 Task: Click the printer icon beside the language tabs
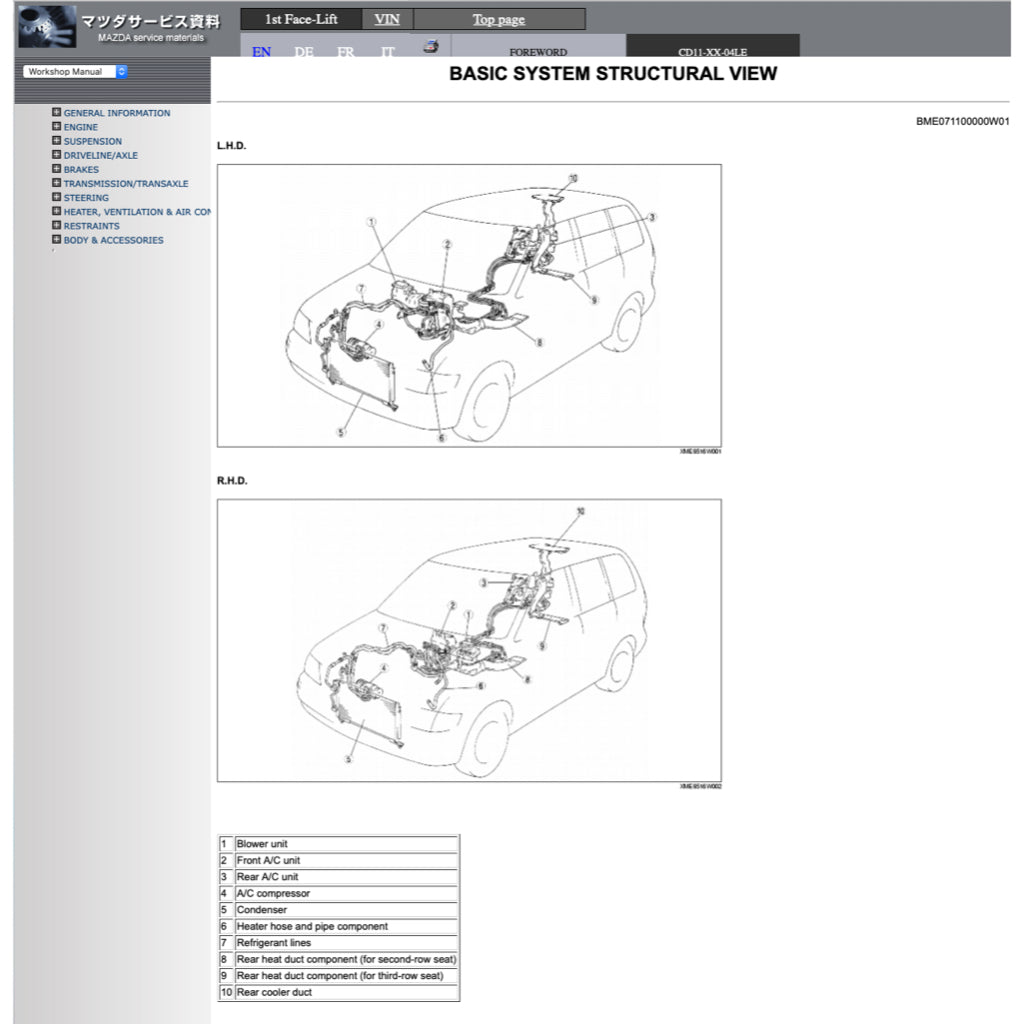click(430, 46)
